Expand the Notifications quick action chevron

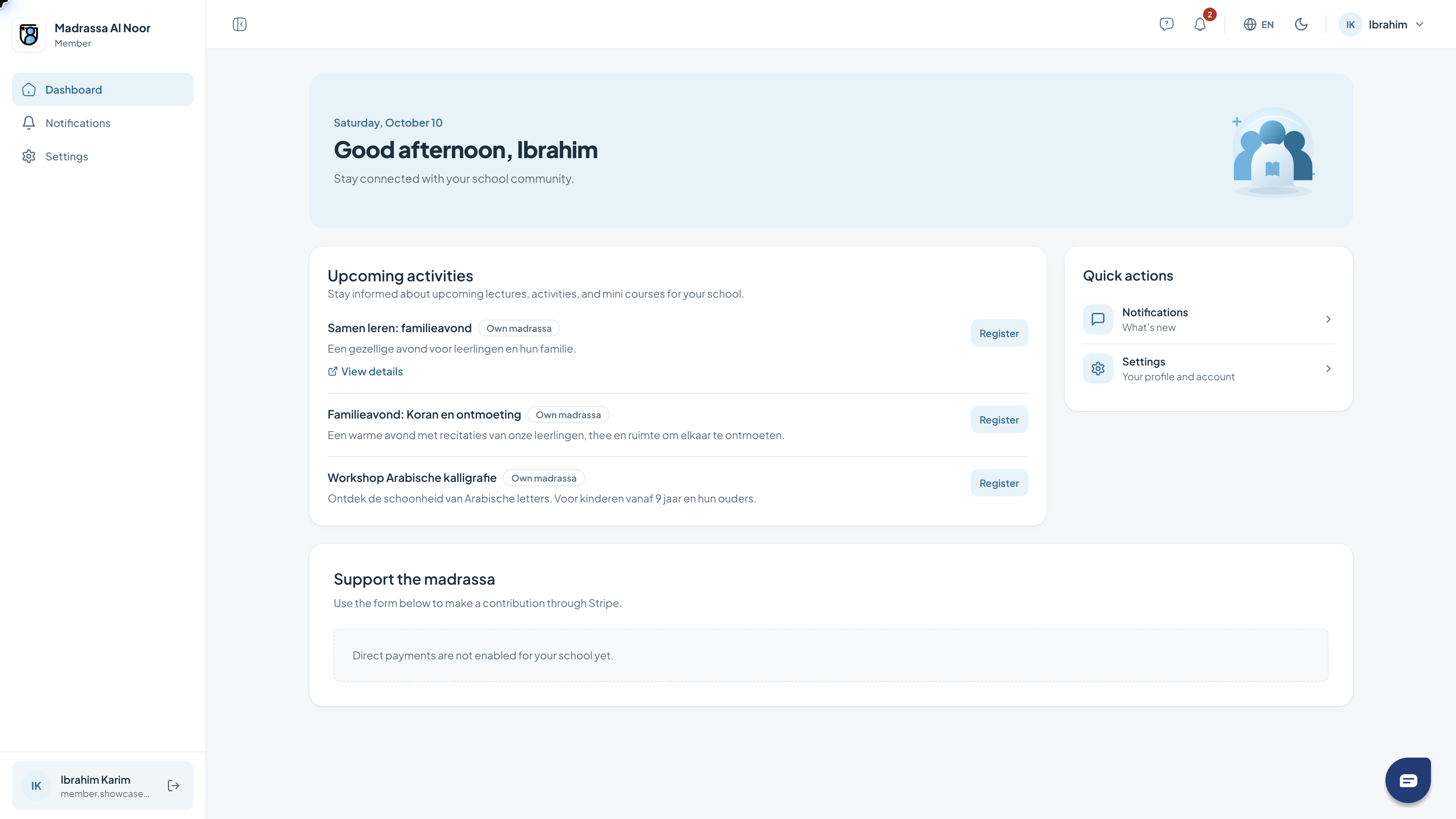coord(1328,319)
